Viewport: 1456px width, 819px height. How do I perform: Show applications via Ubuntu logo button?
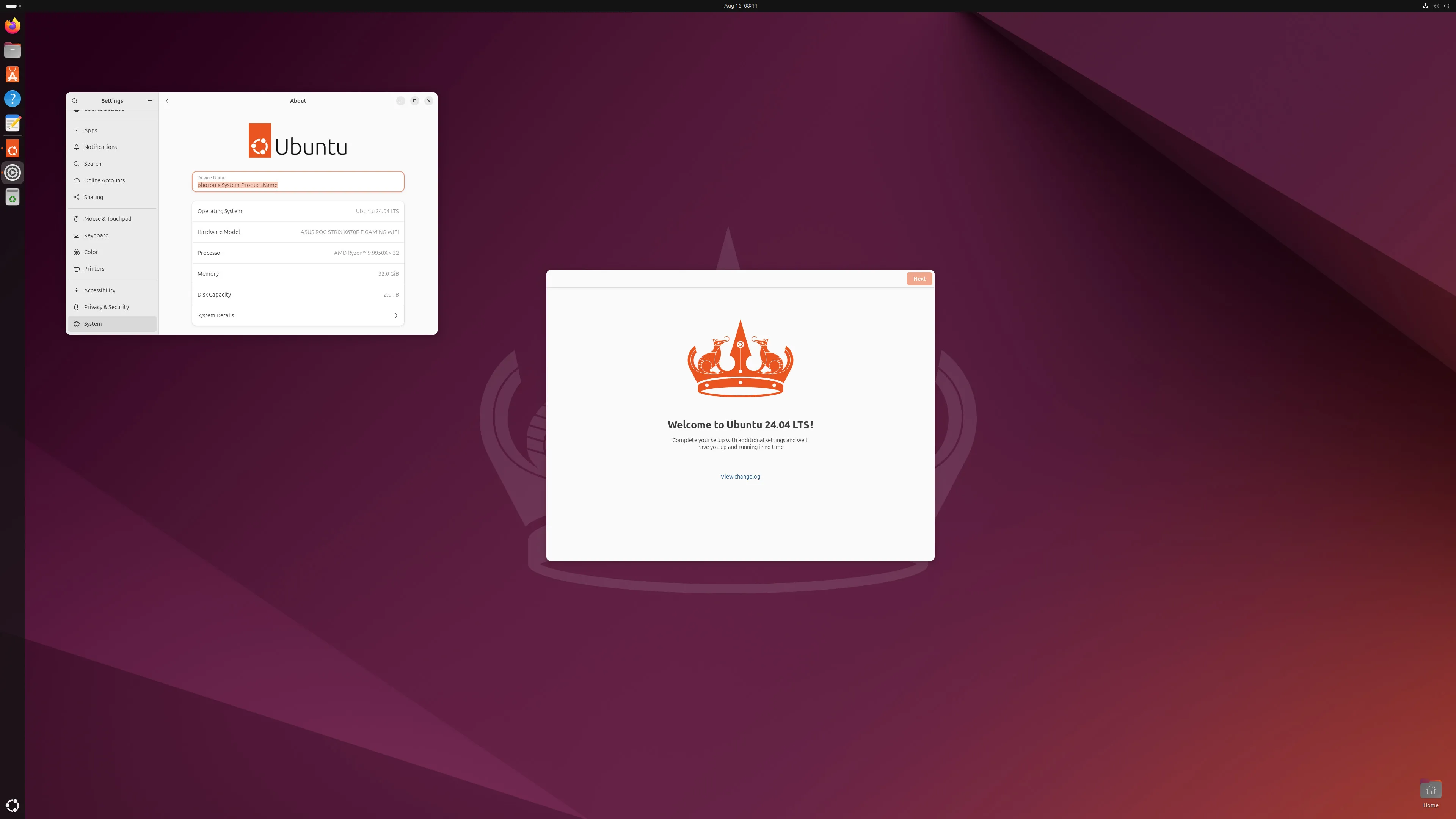pos(13,805)
